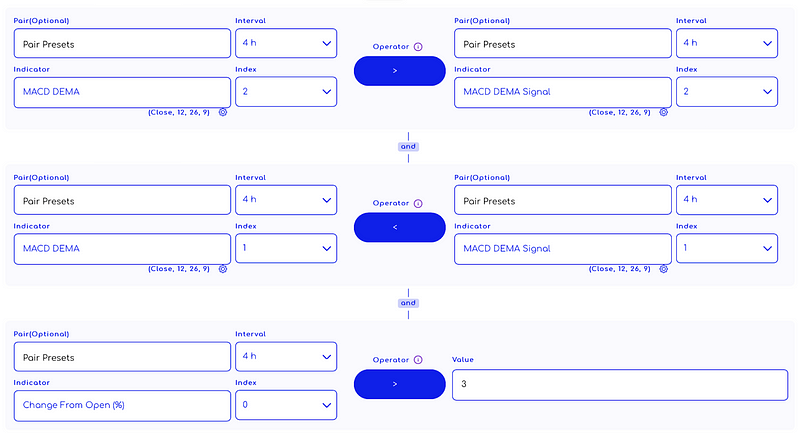Viewport: 800px width, 435px height.
Task: Open settings gear under first-row left MACD DEMA
Action: click(x=223, y=113)
